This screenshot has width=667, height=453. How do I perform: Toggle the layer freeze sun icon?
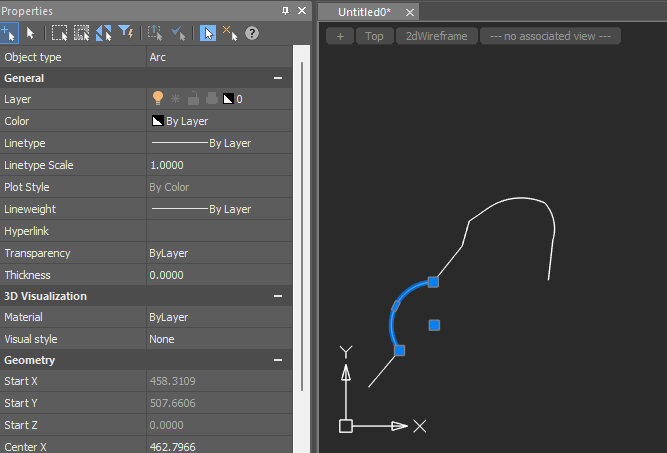point(175,99)
